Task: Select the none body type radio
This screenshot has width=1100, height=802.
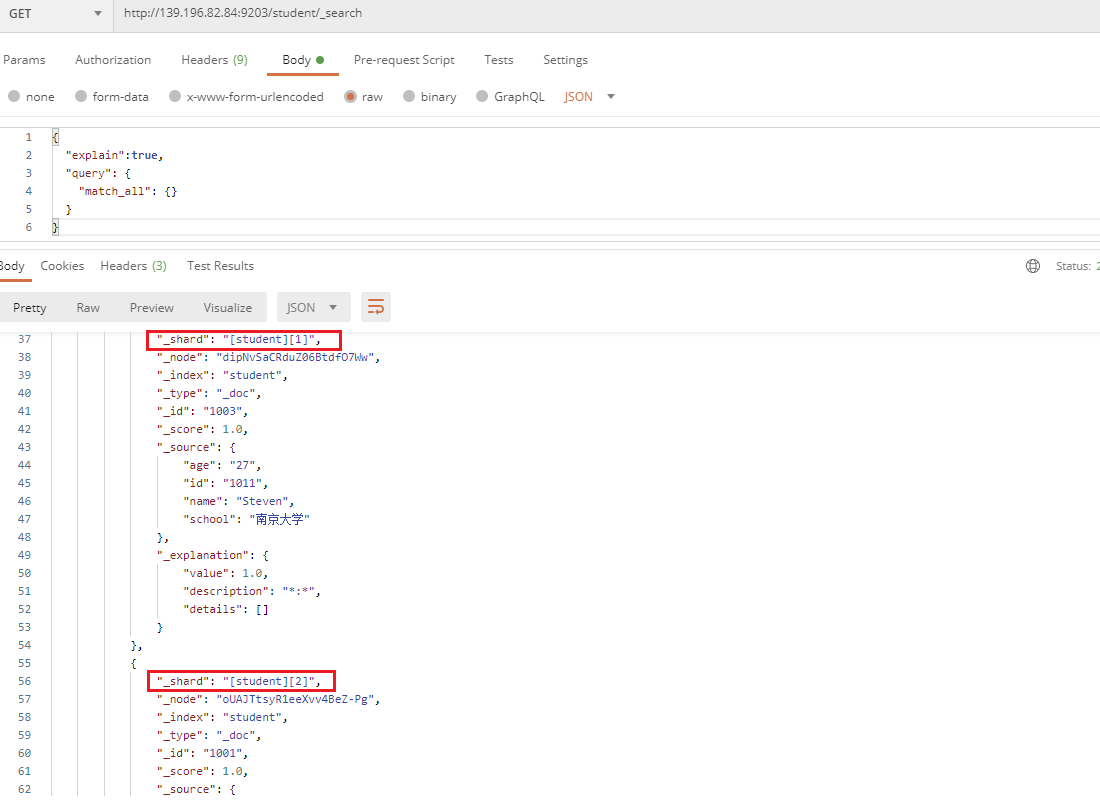Action: click(14, 96)
